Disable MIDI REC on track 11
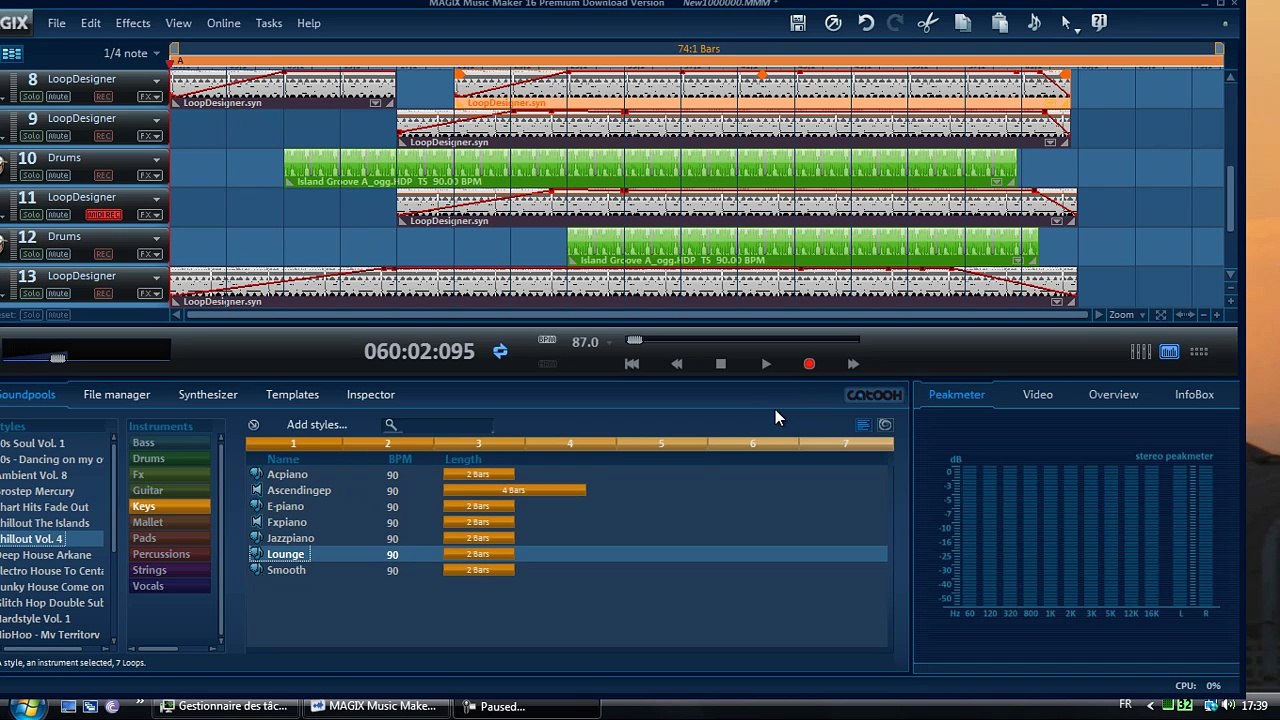Screen dimensions: 1280x720 [103, 215]
